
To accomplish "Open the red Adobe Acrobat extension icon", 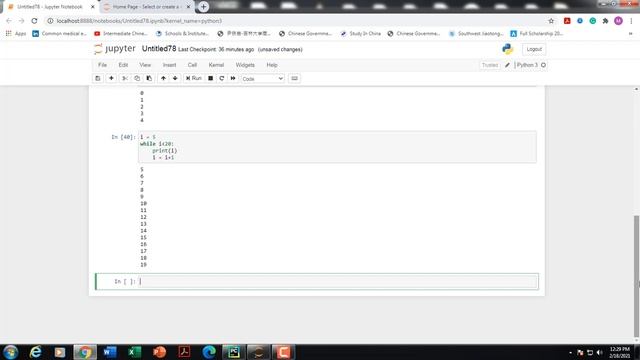I will click(x=567, y=21).
